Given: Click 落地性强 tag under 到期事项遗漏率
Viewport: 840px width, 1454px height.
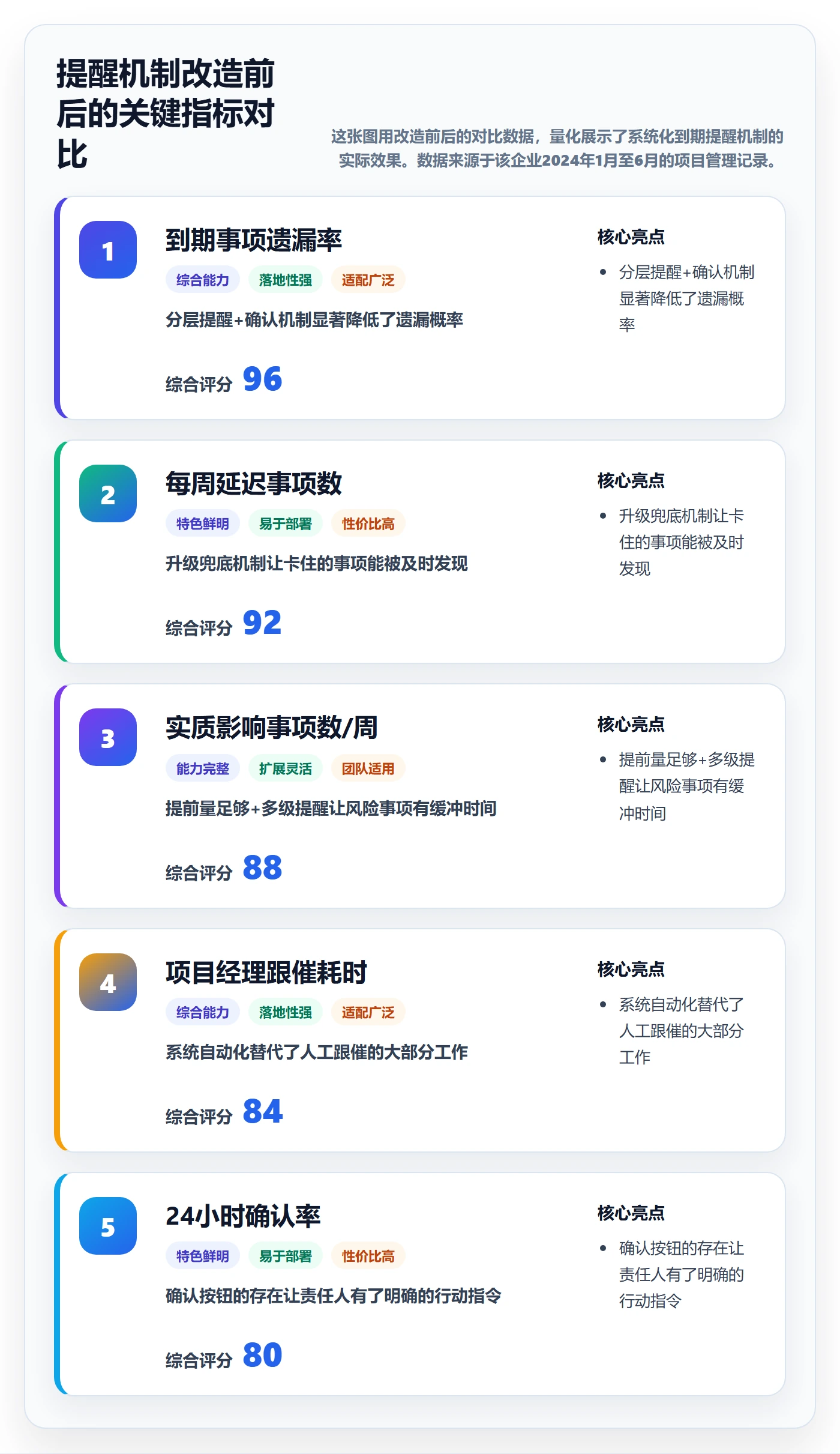Looking at the screenshot, I should point(286,280).
